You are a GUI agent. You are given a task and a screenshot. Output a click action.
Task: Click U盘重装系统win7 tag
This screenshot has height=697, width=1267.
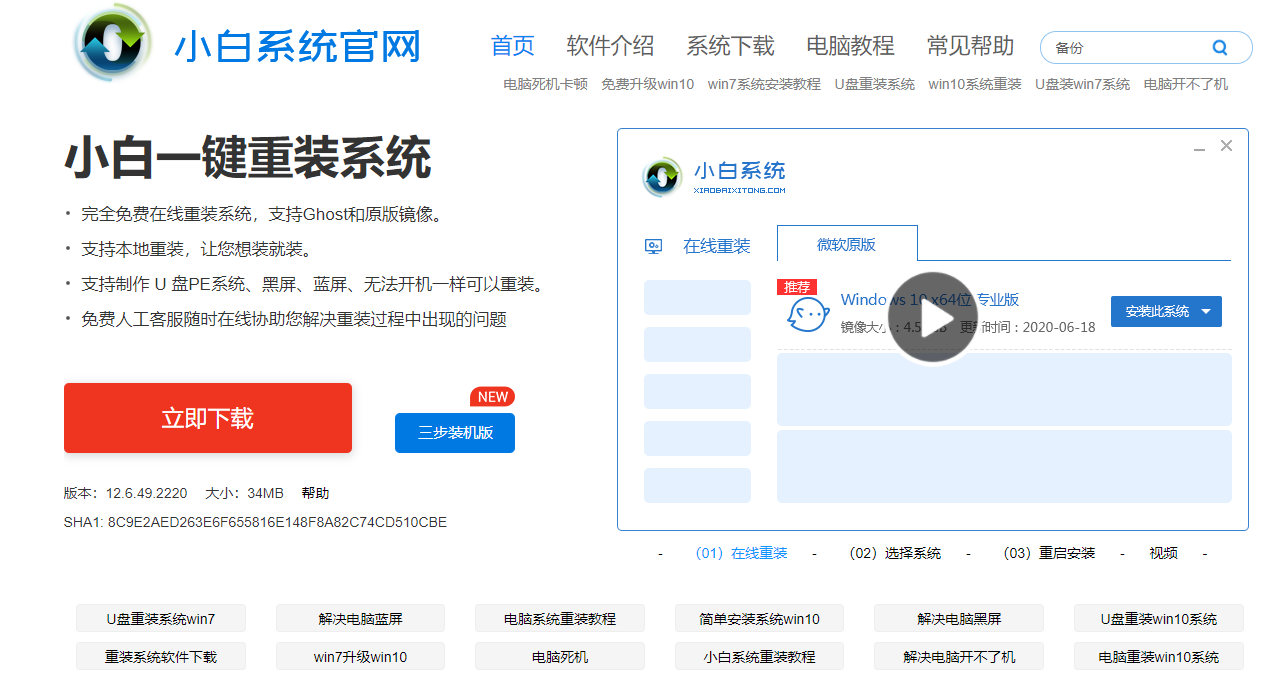[161, 618]
